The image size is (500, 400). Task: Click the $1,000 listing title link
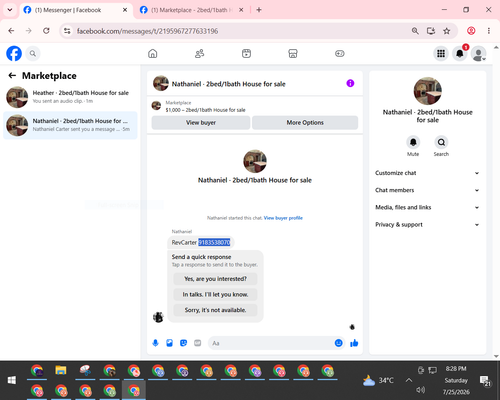(x=205, y=110)
